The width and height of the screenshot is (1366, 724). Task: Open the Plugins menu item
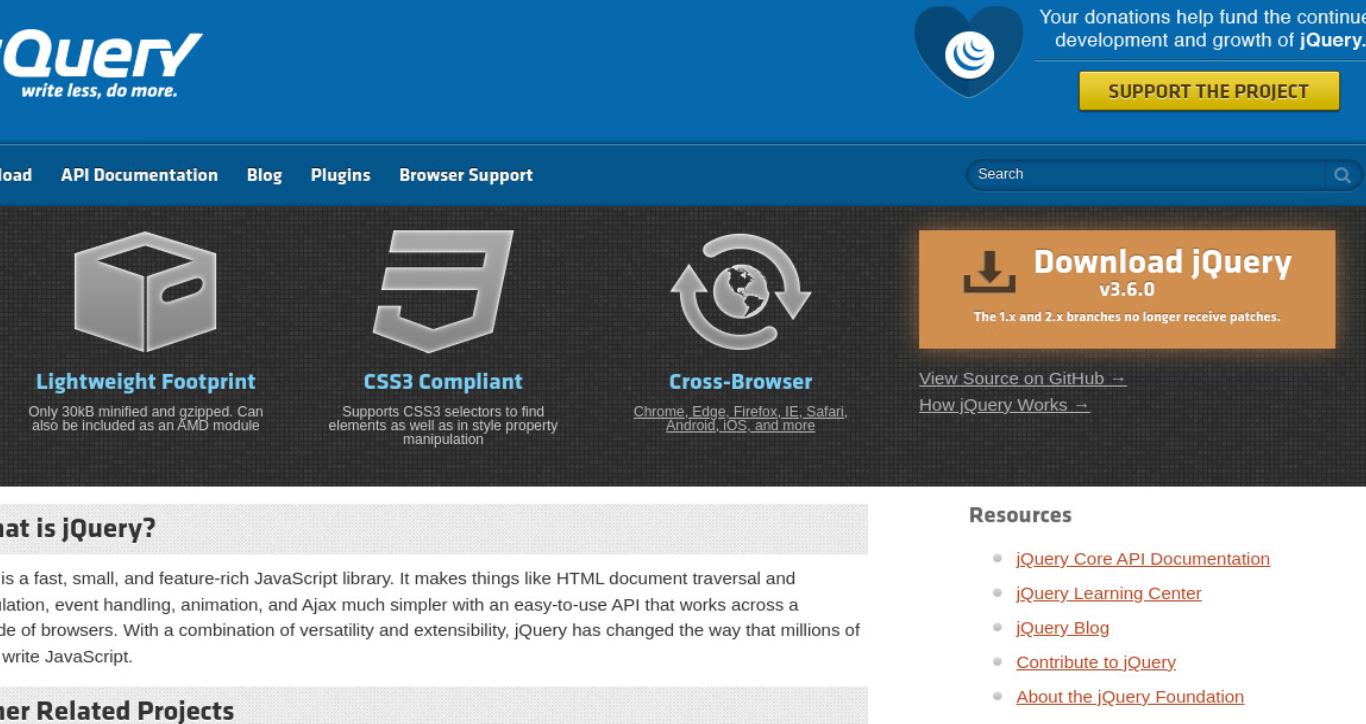(340, 175)
